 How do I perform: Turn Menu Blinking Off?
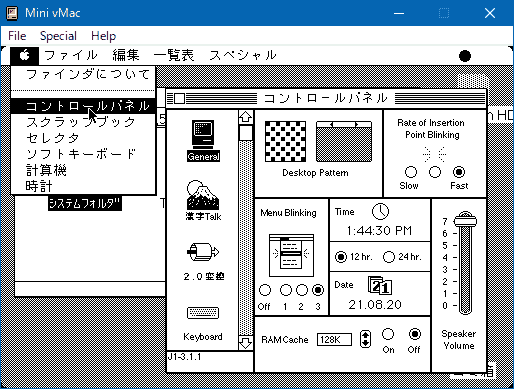tap(265, 290)
